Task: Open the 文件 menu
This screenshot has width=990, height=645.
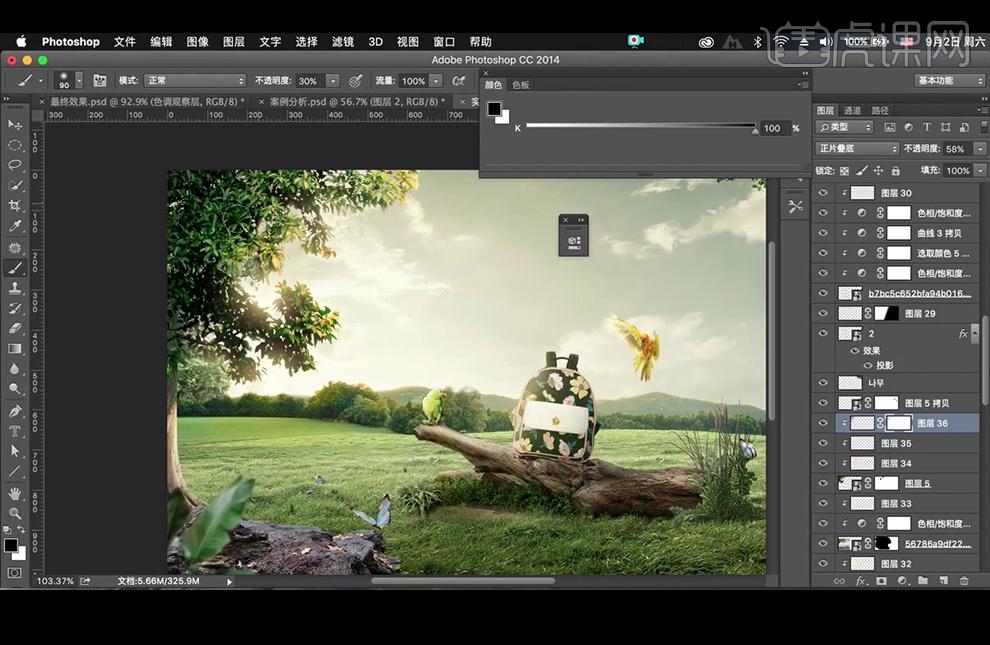Action: 124,42
